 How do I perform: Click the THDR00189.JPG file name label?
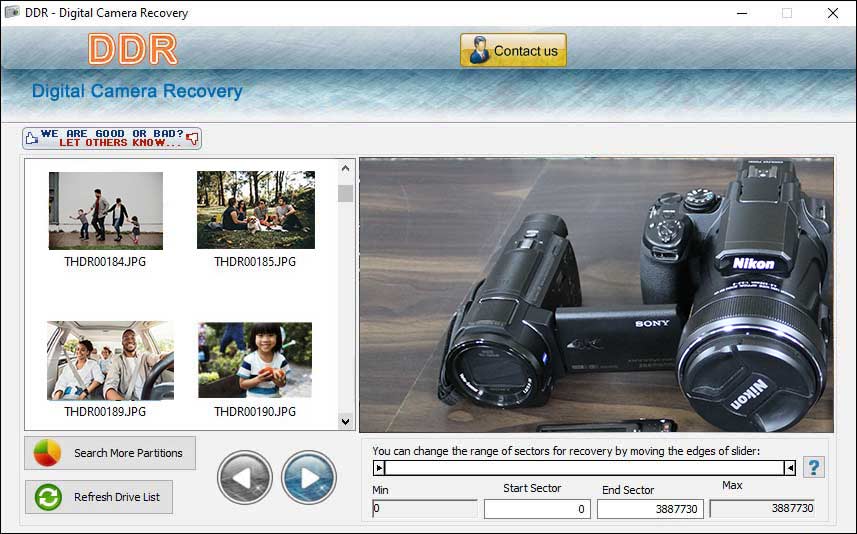pyautogui.click(x=105, y=412)
